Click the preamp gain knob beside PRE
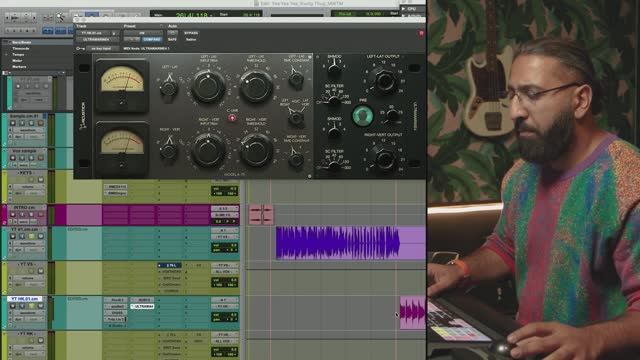 (x=392, y=116)
